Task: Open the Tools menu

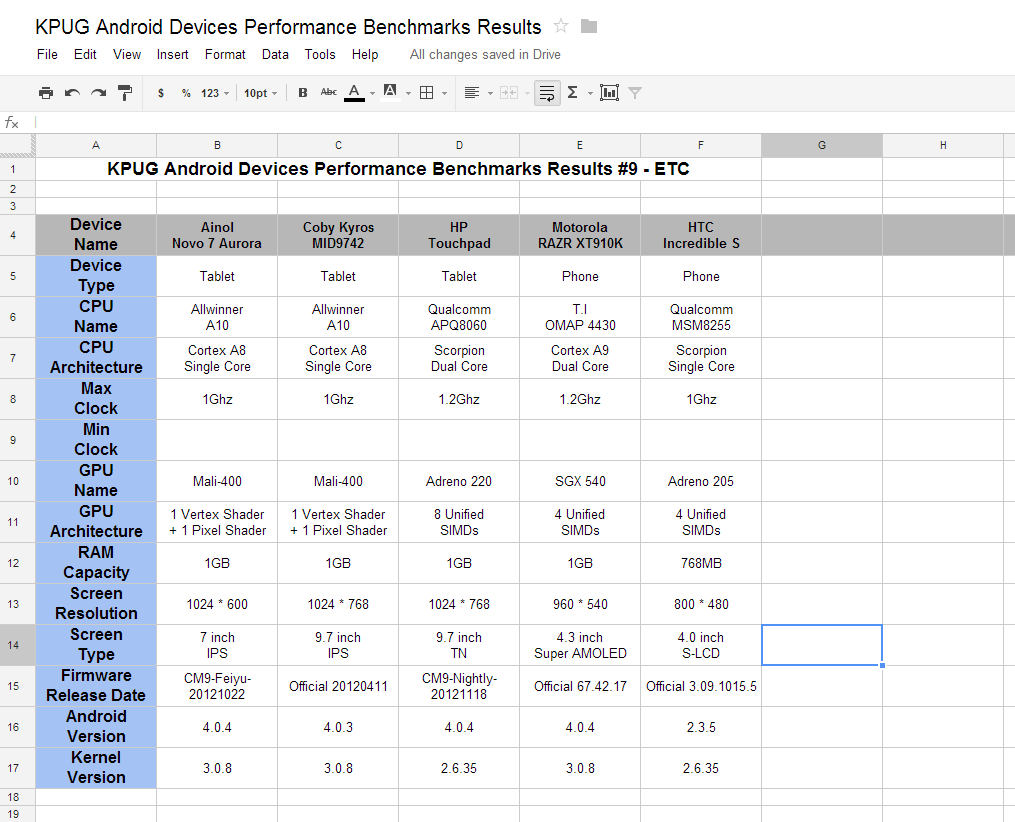Action: [x=320, y=54]
